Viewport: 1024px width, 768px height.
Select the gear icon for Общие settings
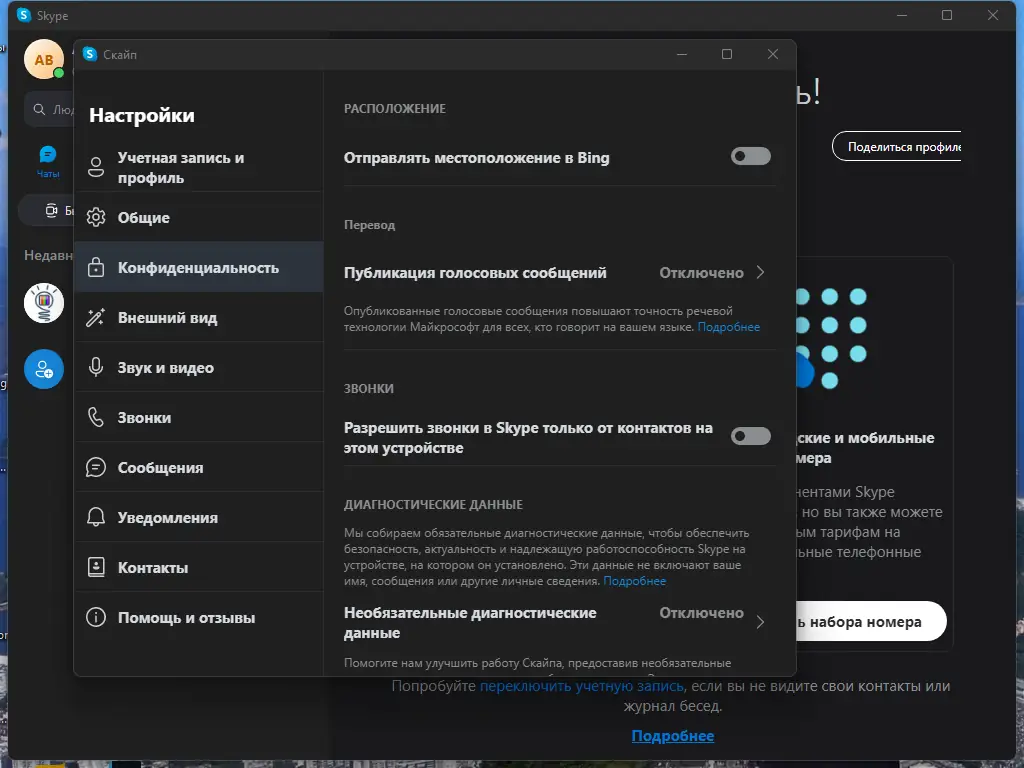95,217
